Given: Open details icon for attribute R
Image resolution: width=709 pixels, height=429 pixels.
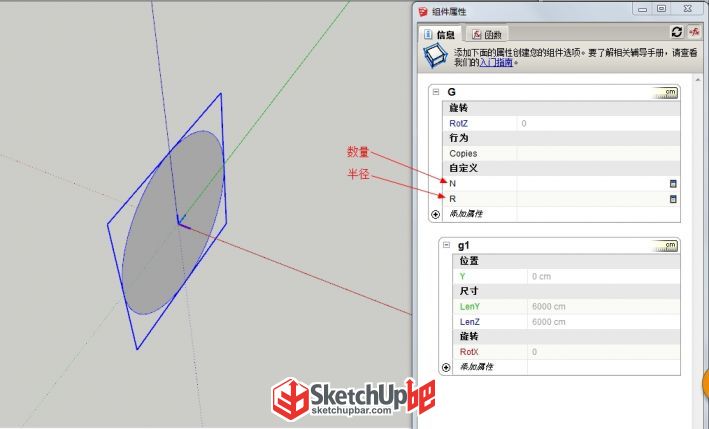Looking at the screenshot, I should (673, 199).
